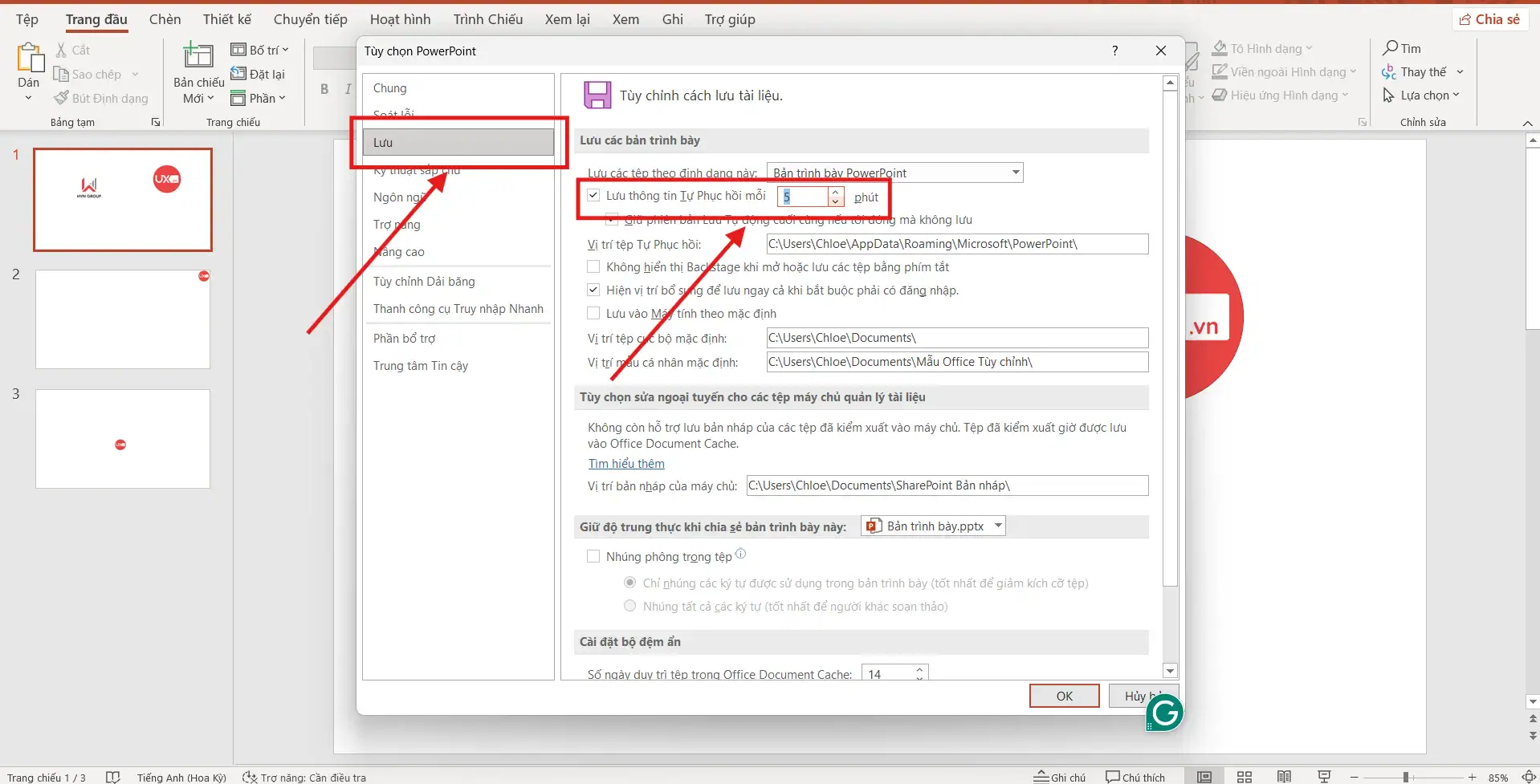Image resolution: width=1540 pixels, height=784 pixels.
Task: Toggle Lưu thông tin Tự Phục hồi checkbox
Action: click(593, 195)
